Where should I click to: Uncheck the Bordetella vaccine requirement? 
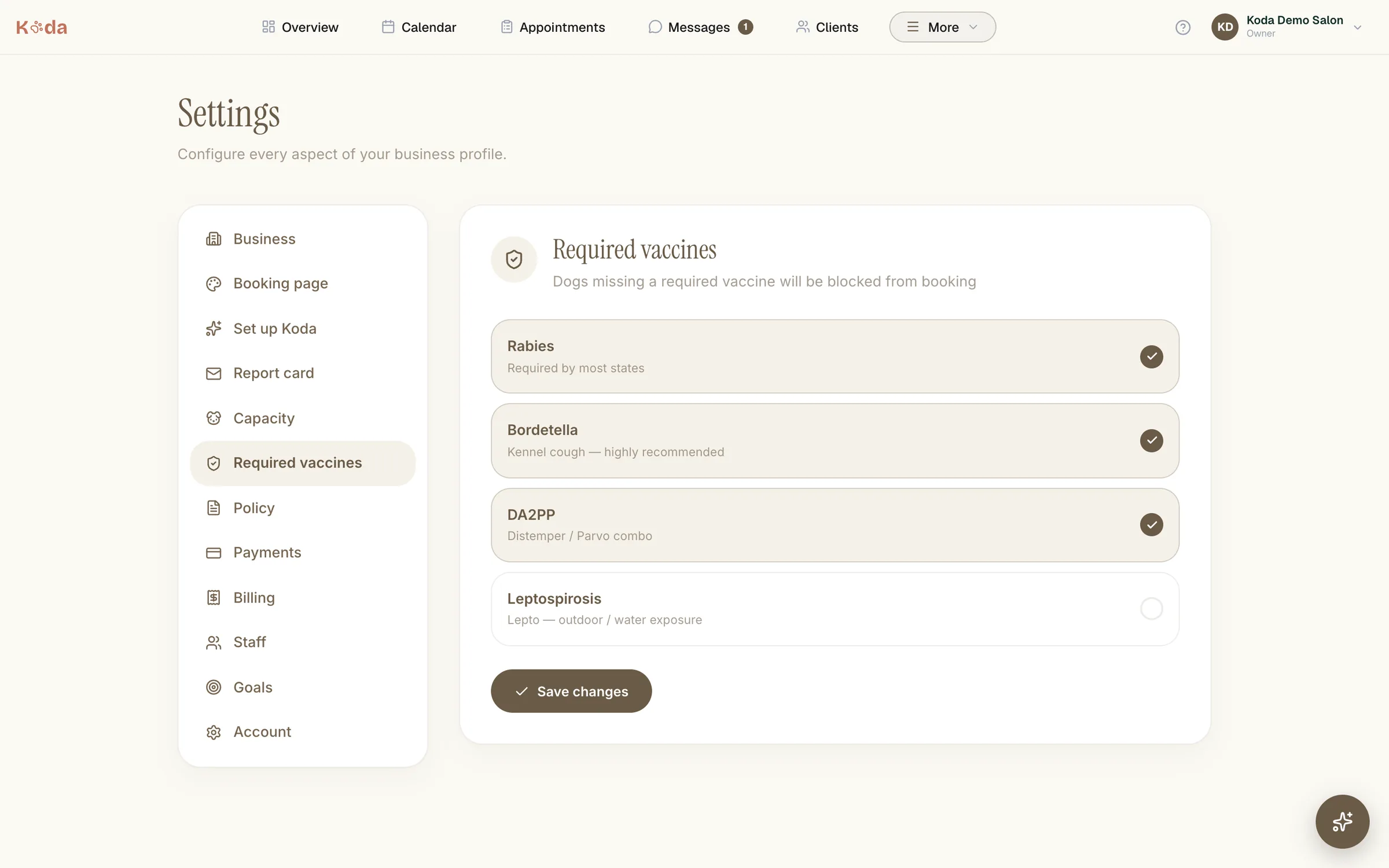[x=1151, y=440]
